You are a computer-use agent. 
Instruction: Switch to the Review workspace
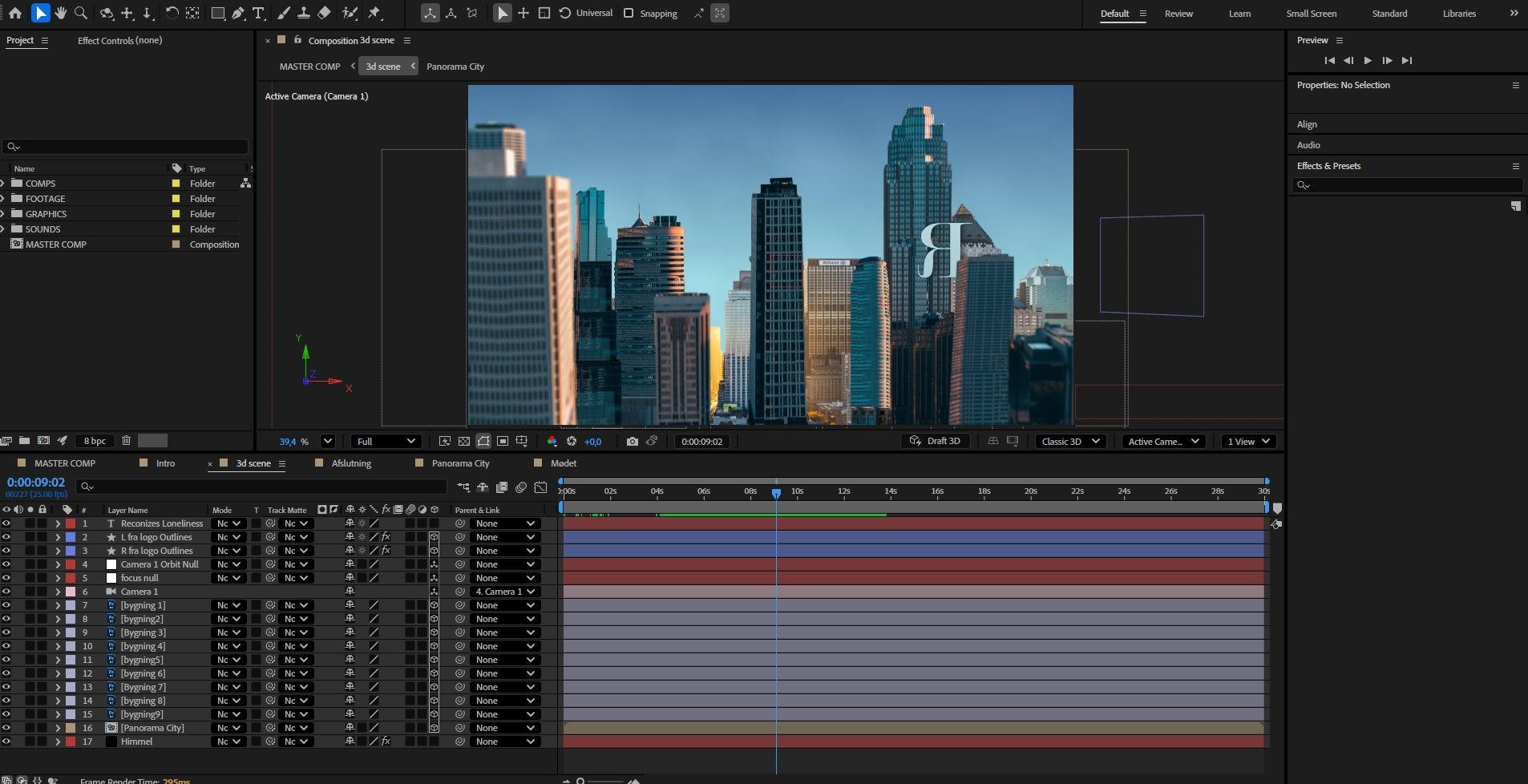[1178, 14]
